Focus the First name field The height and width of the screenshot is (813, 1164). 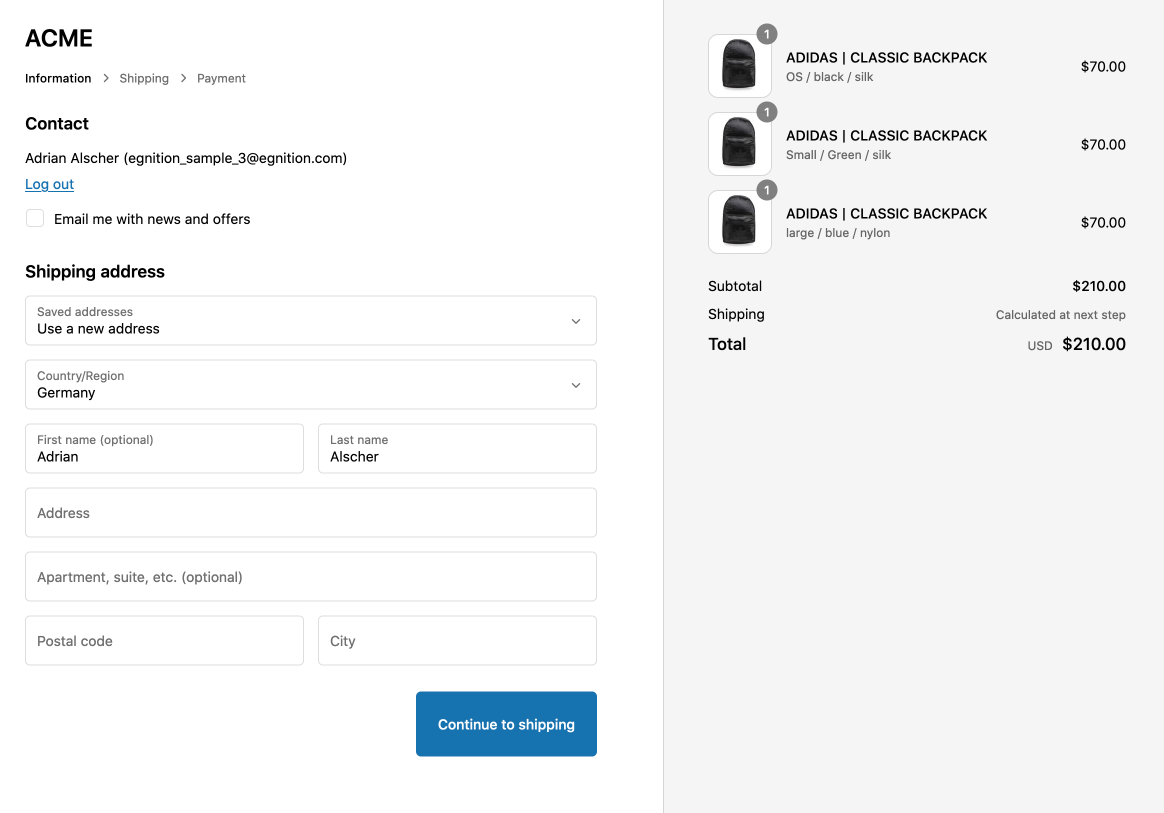coord(164,448)
